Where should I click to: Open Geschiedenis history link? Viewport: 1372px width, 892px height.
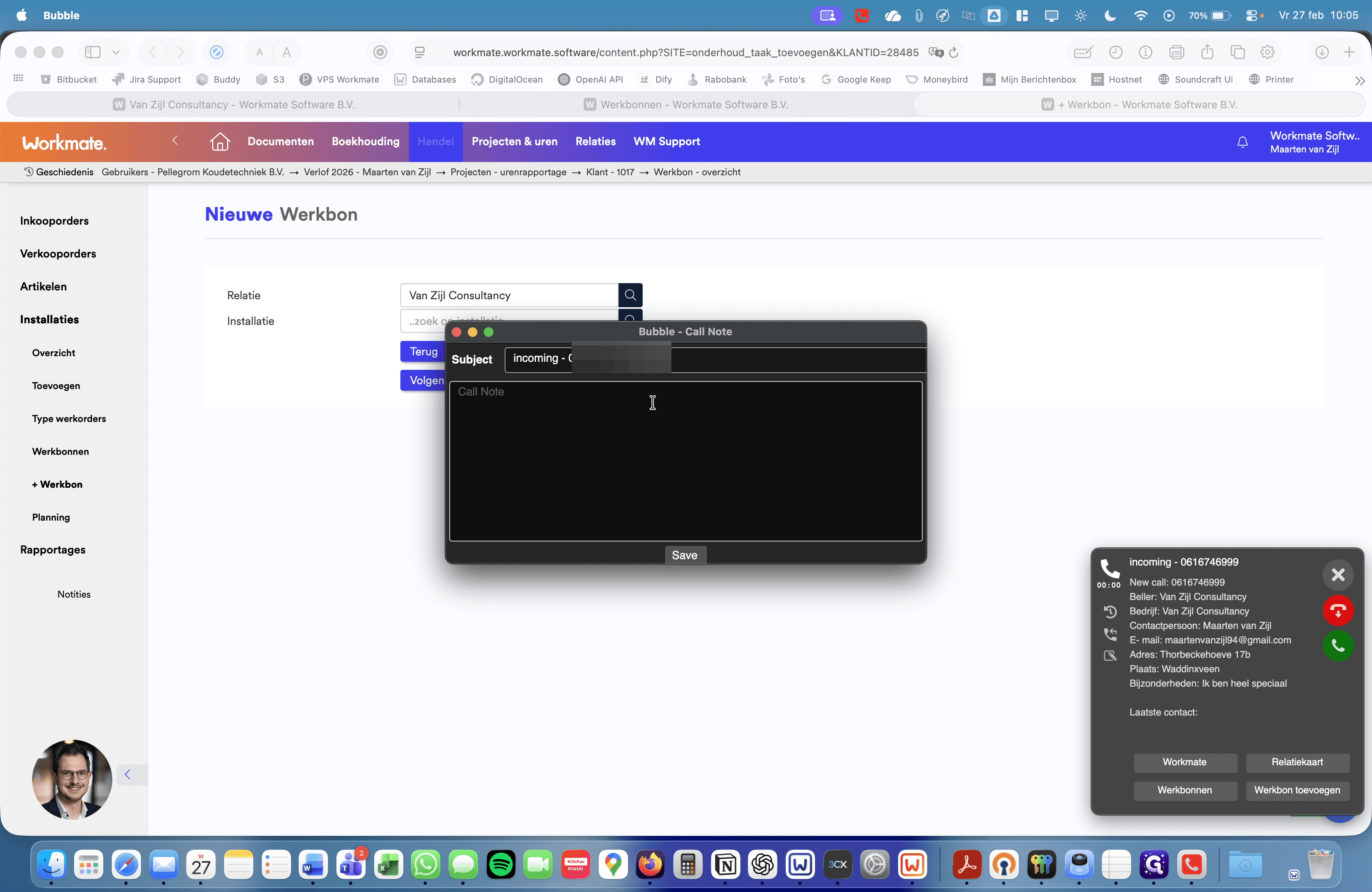point(58,172)
